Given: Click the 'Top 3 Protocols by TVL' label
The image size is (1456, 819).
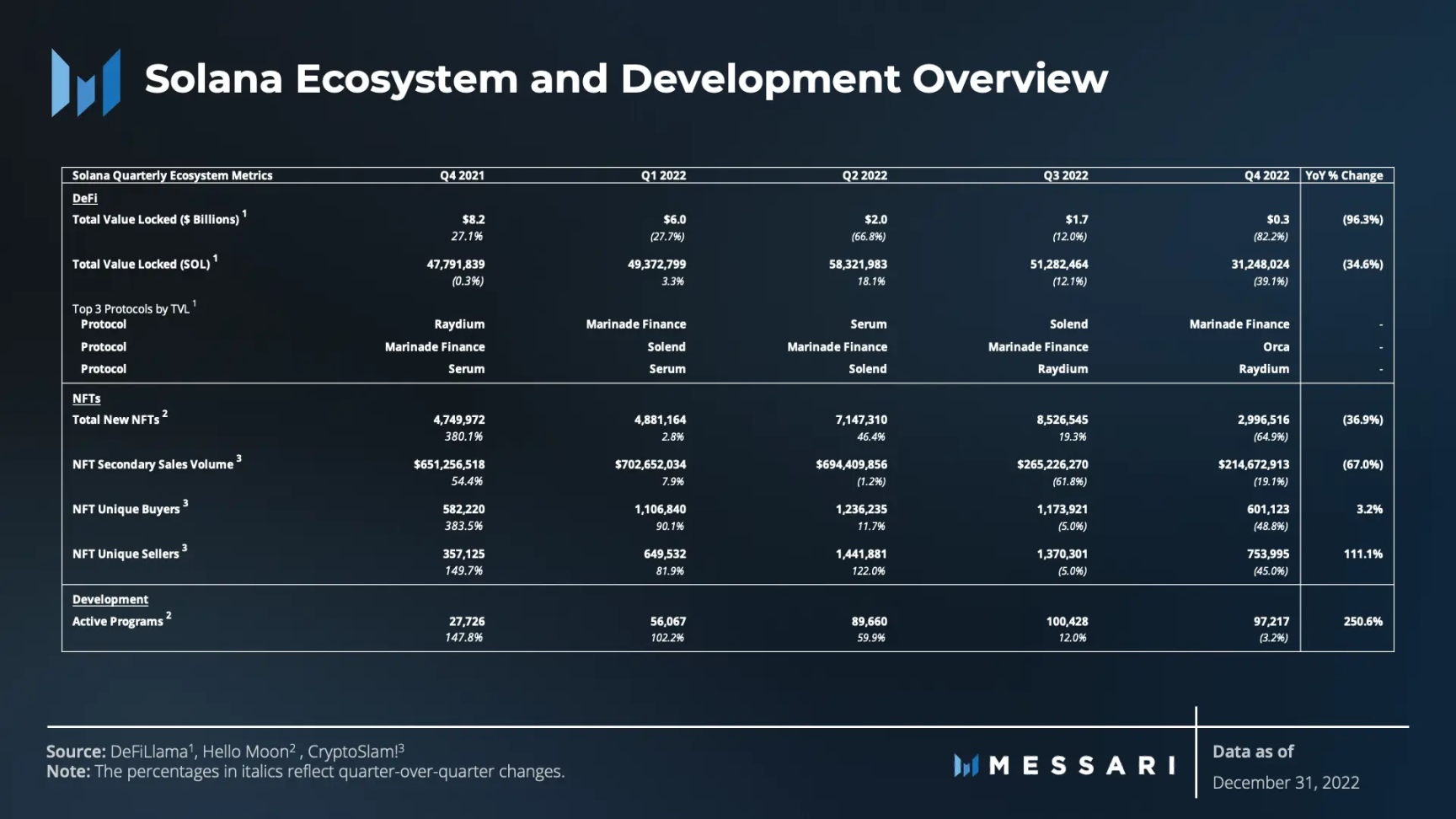Looking at the screenshot, I should [134, 308].
